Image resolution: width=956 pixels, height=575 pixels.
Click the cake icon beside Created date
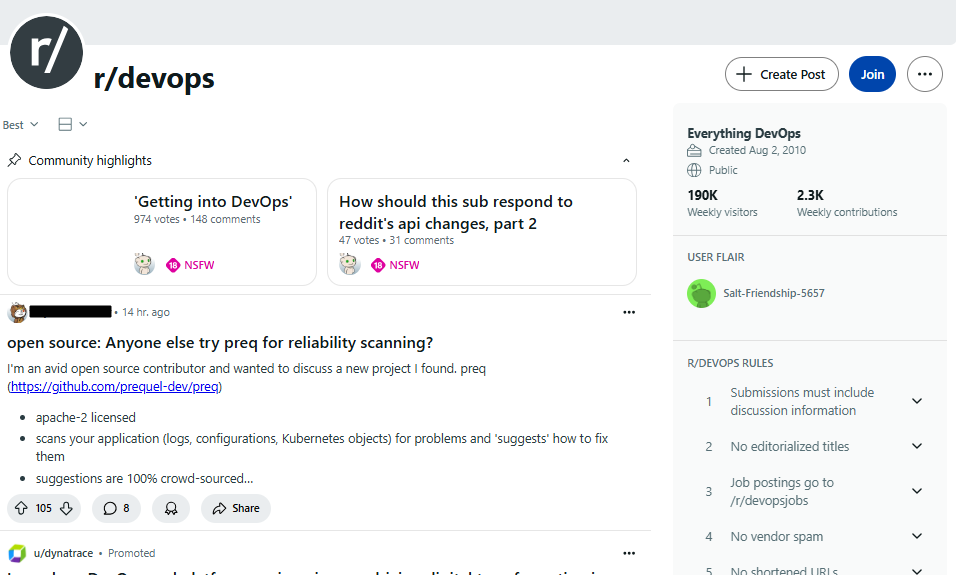tap(694, 151)
